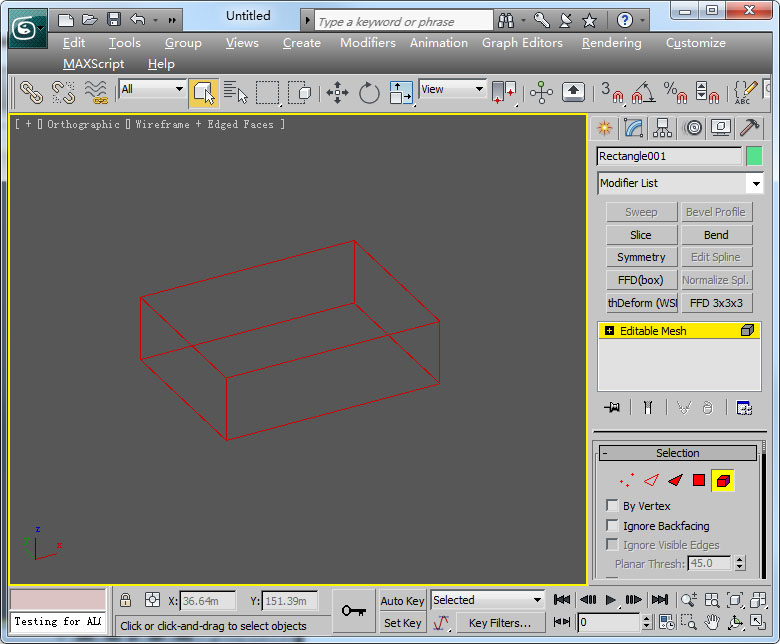Click Keyboard Shortcut Override toggle icon
The height and width of the screenshot is (644, 780).
573,92
